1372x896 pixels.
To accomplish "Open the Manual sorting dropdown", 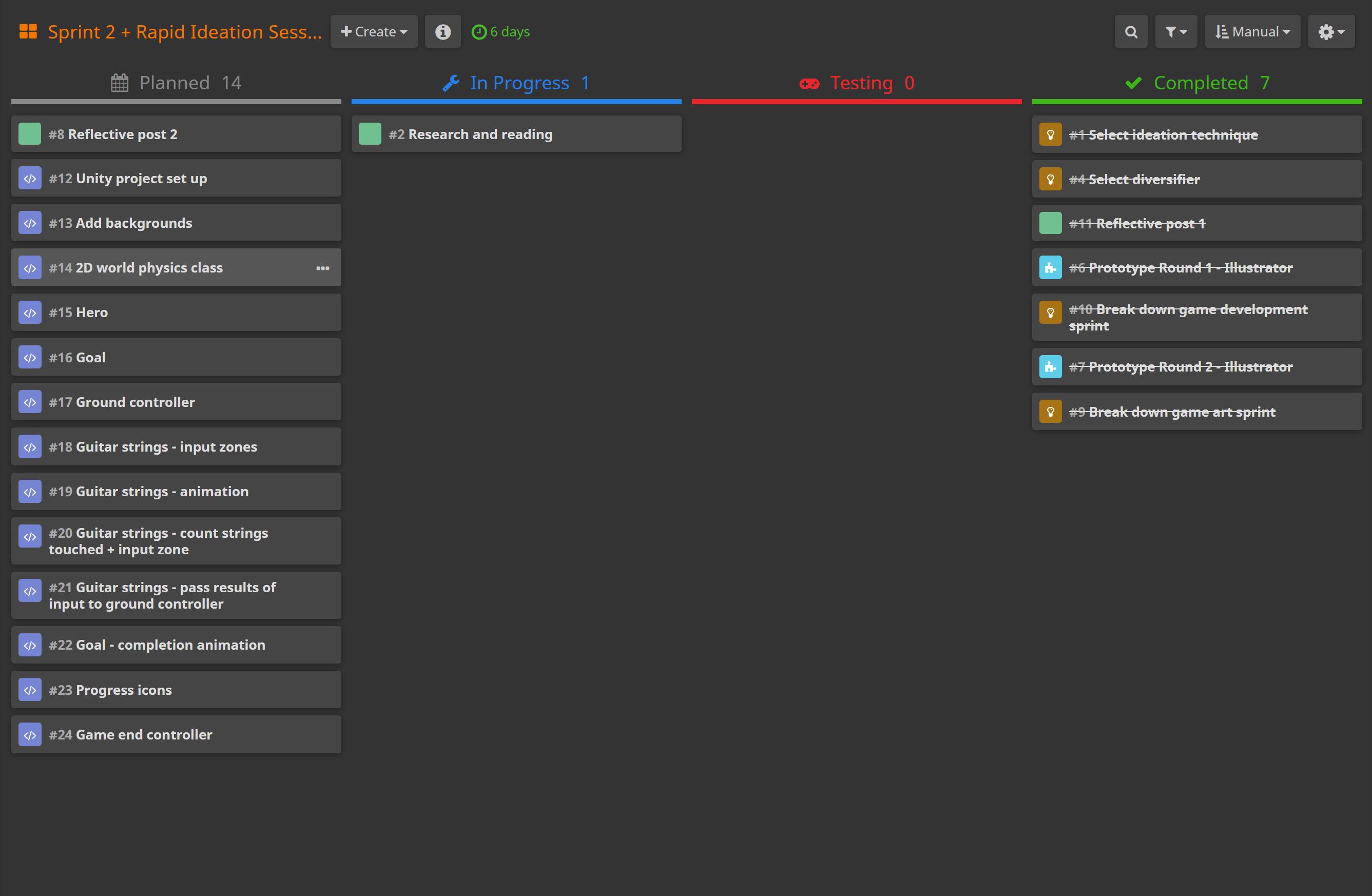I will click(1252, 32).
